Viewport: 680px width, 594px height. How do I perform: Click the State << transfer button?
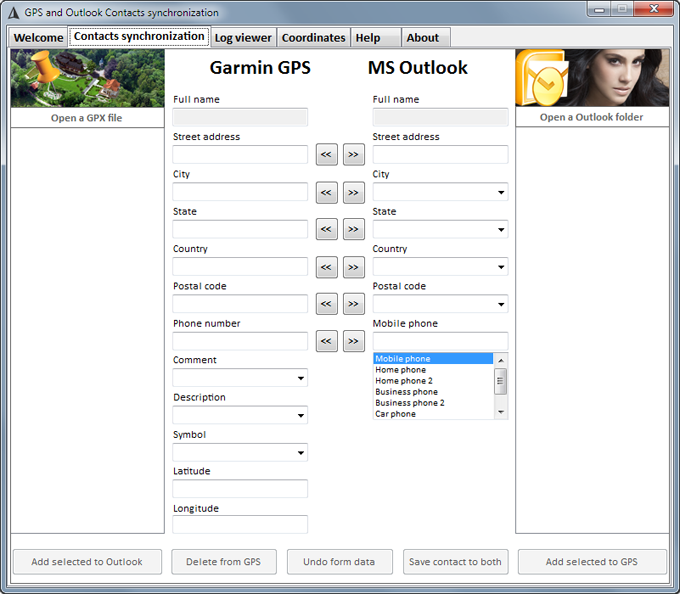[327, 229]
